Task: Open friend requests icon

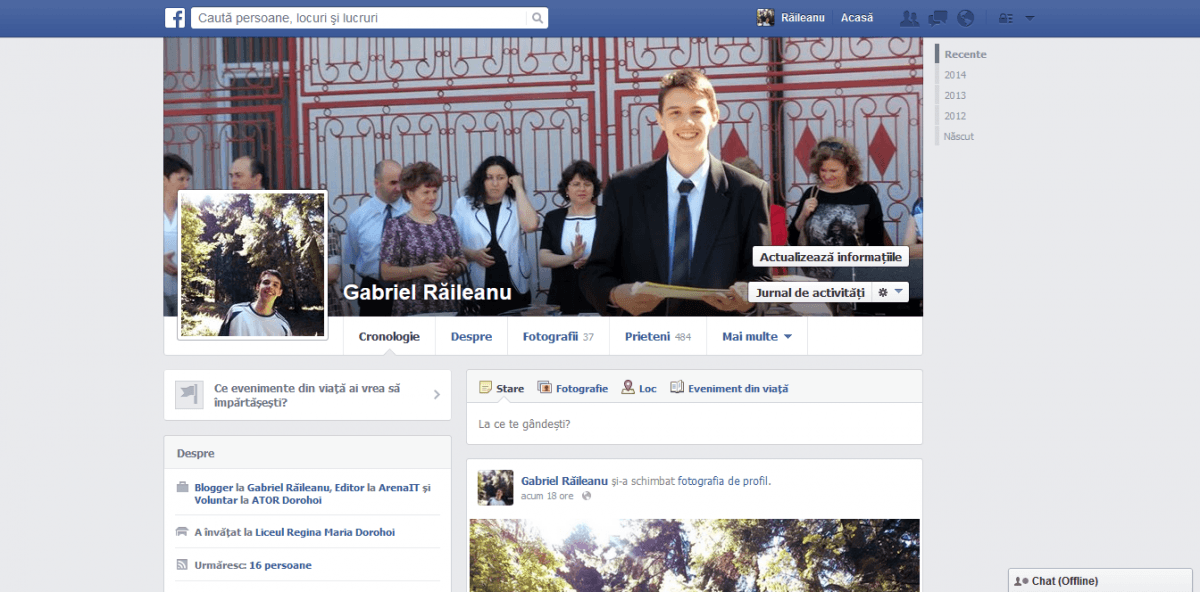Action: coord(909,18)
